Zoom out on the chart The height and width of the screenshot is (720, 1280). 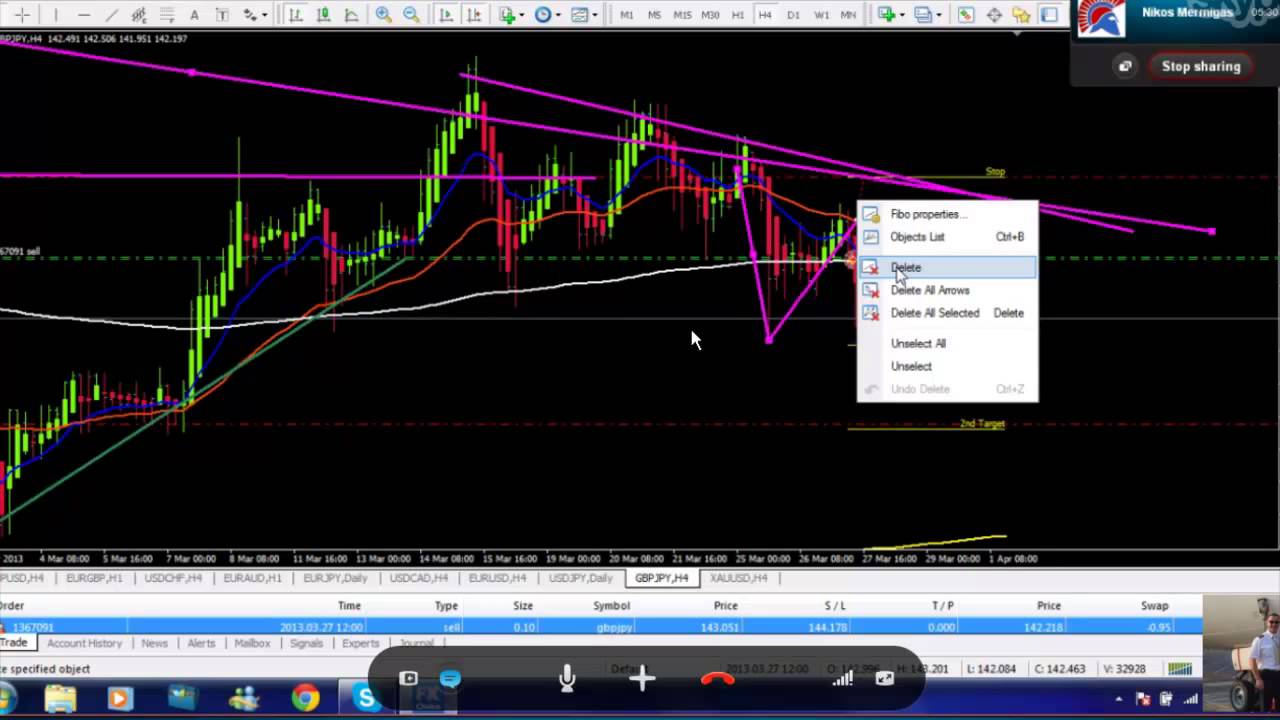[x=411, y=15]
